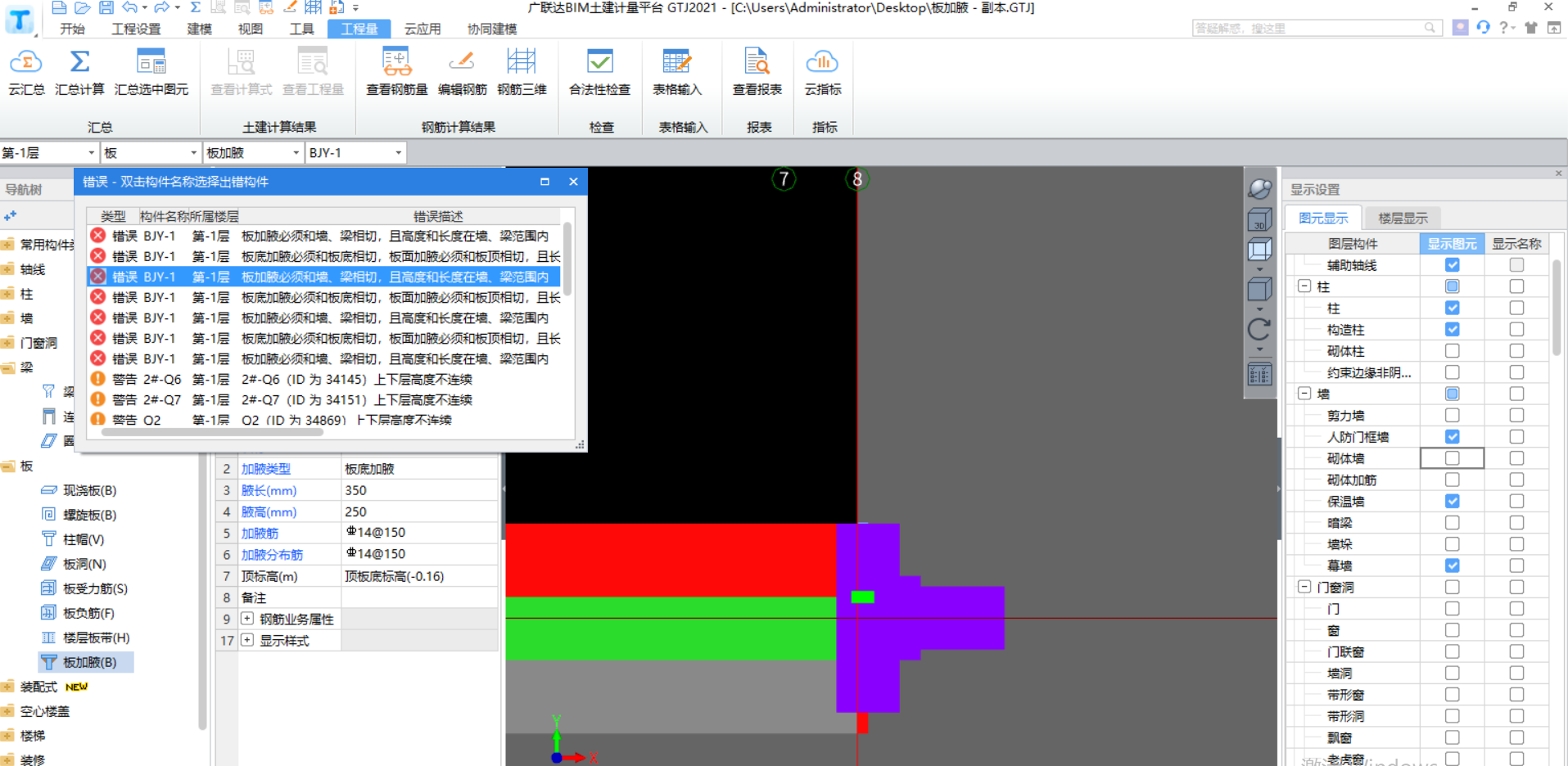The height and width of the screenshot is (766, 1568).
Task: Open 编辑钢筋 tool
Action: point(462,72)
